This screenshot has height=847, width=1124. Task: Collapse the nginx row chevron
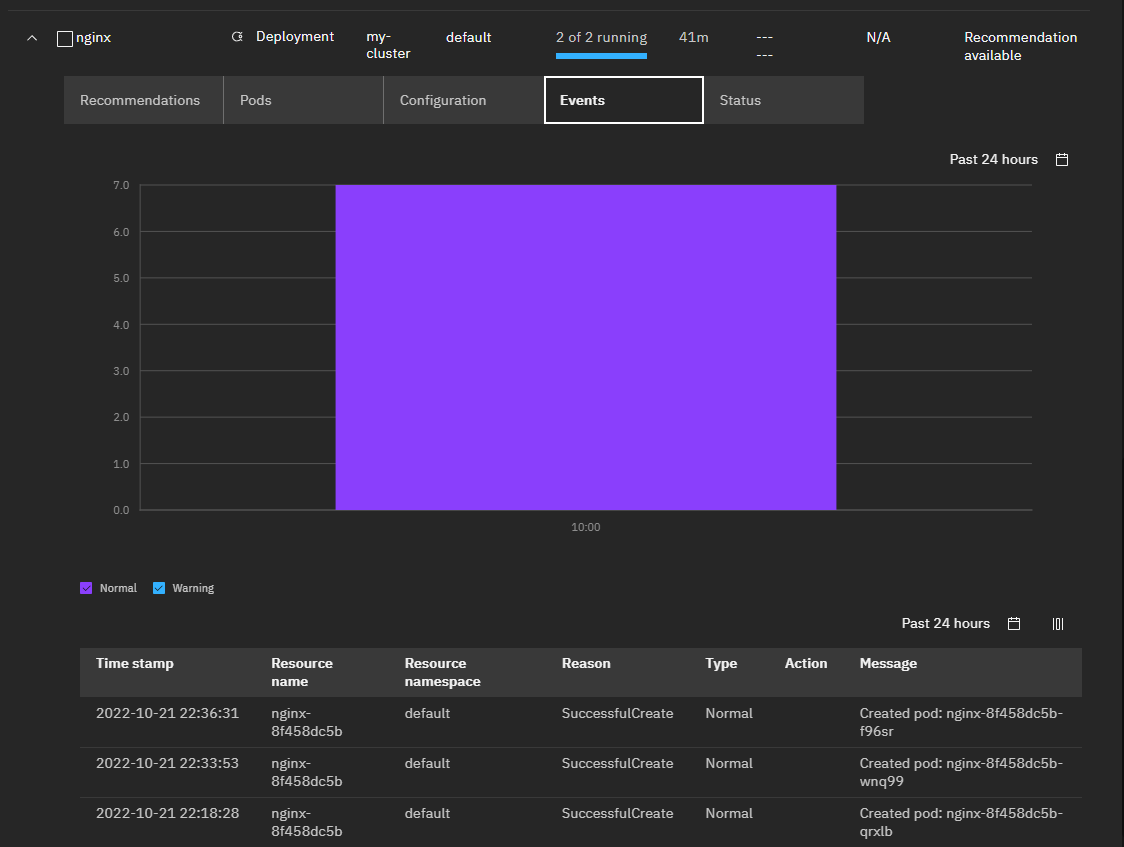coord(32,38)
